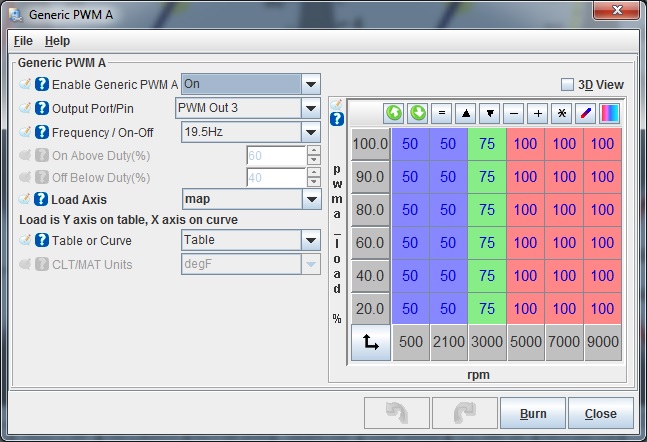647x442 pixels.
Task: Click the plus table tool
Action: [538, 113]
